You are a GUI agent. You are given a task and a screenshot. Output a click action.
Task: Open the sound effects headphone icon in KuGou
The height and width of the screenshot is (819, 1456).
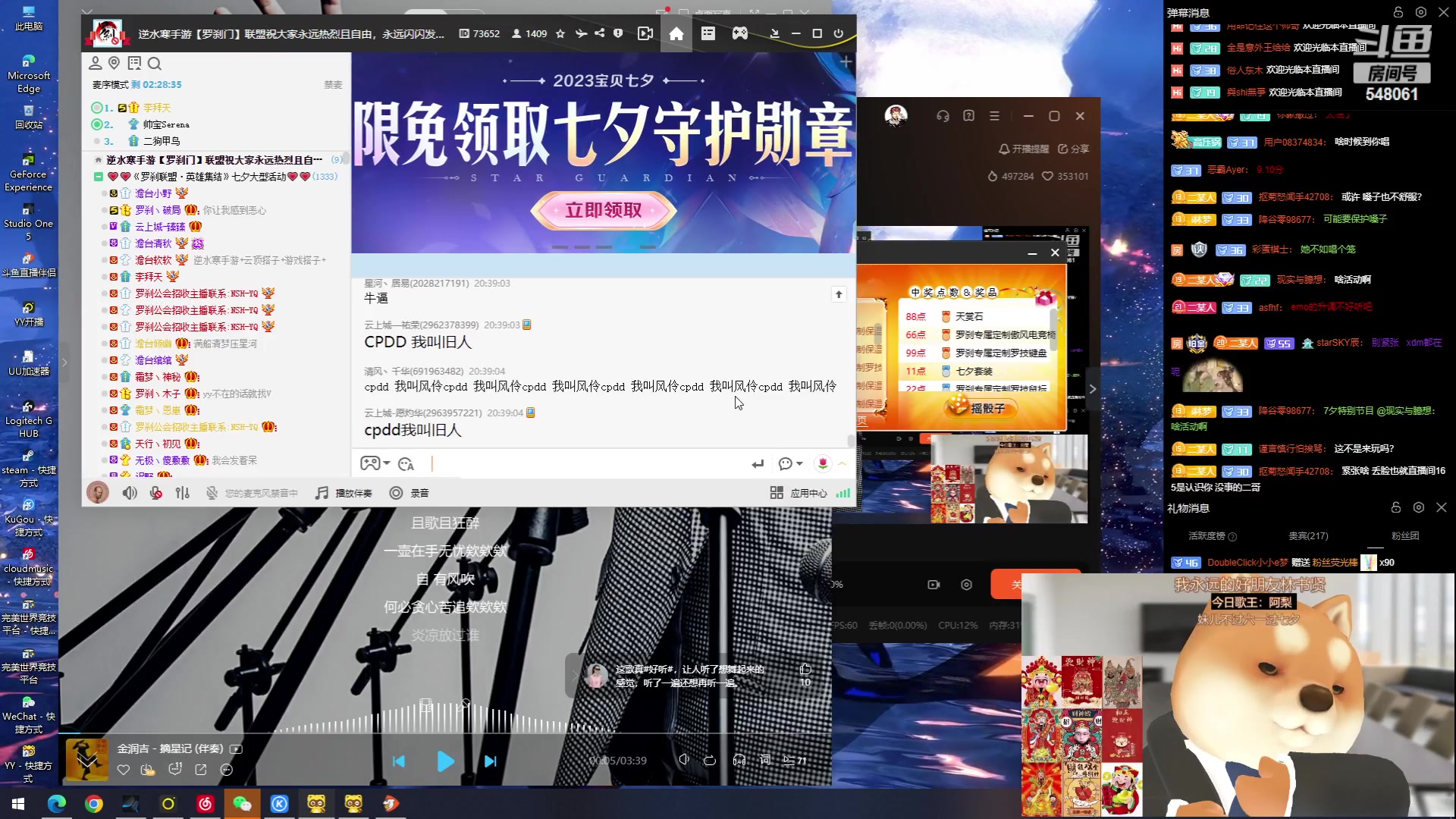pos(739,761)
